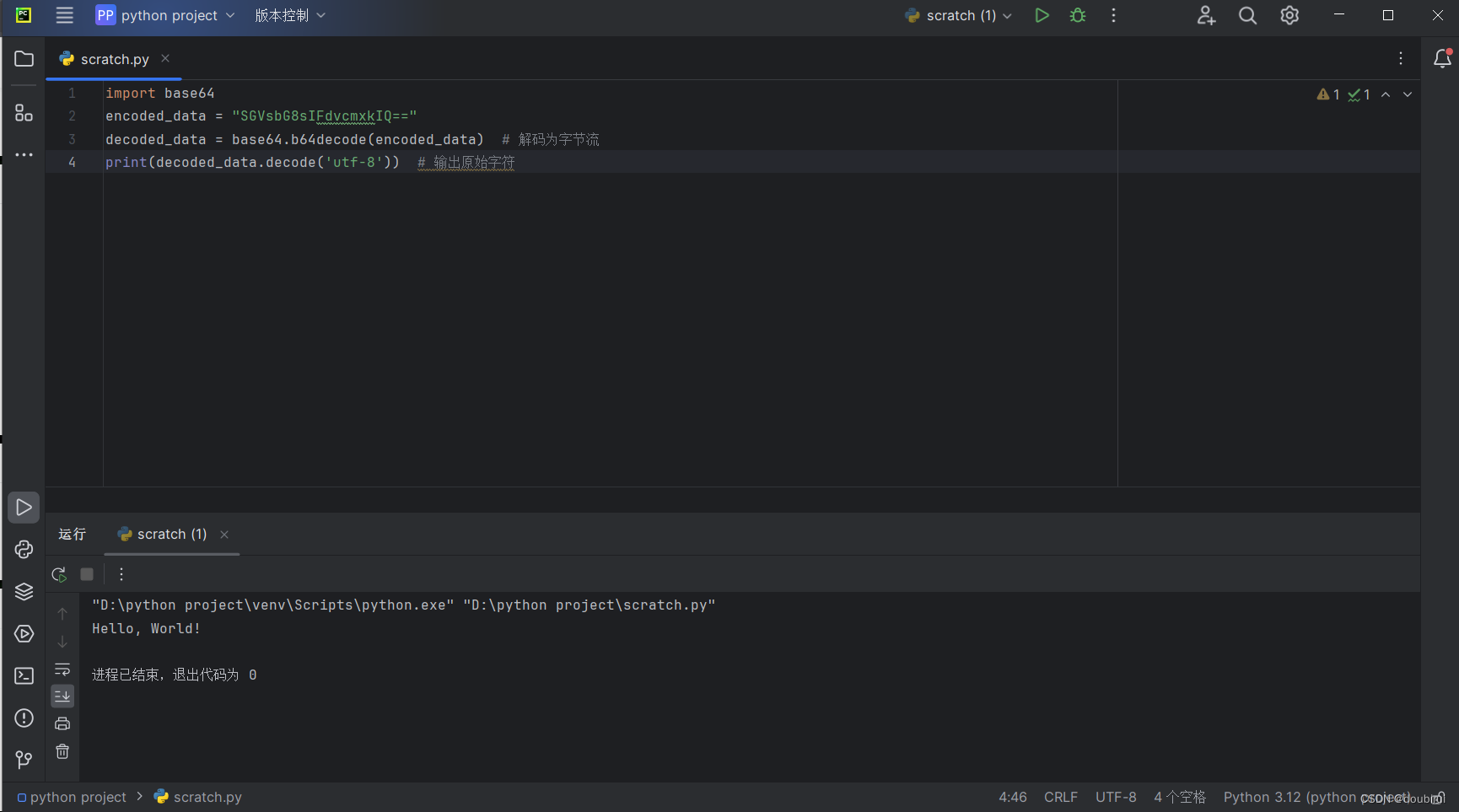Change the UTF-8 file encoding status
Screen dimensions: 1459x812
pos(1116,797)
